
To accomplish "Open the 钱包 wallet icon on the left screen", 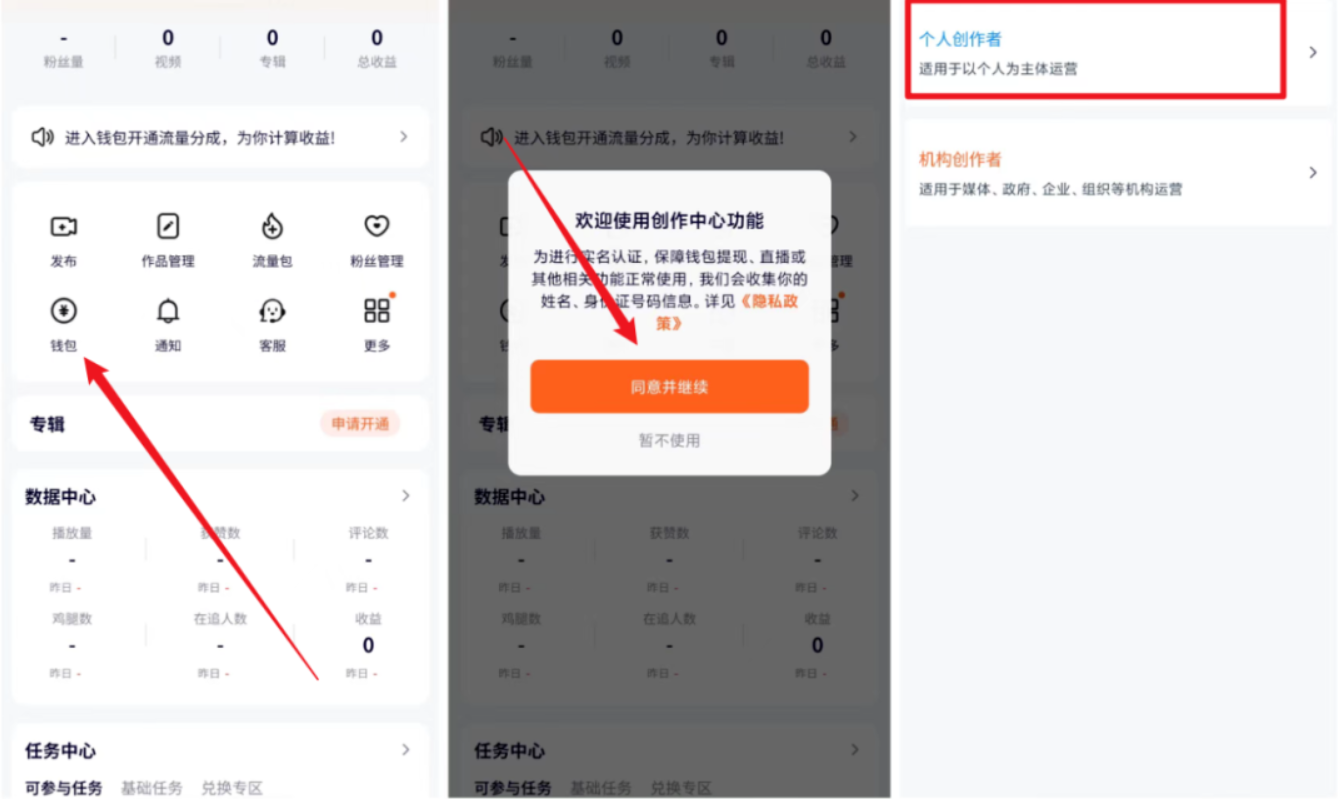I will click(x=64, y=311).
